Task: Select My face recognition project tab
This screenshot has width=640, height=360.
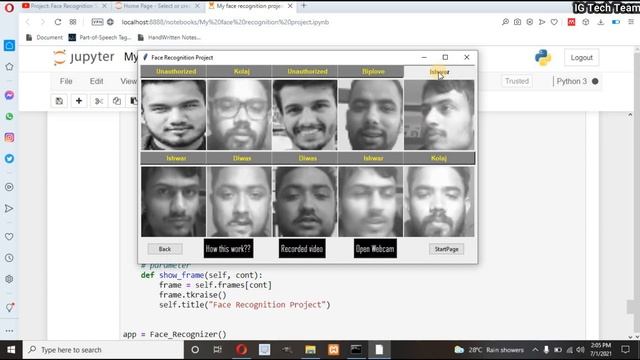Action: (249, 6)
